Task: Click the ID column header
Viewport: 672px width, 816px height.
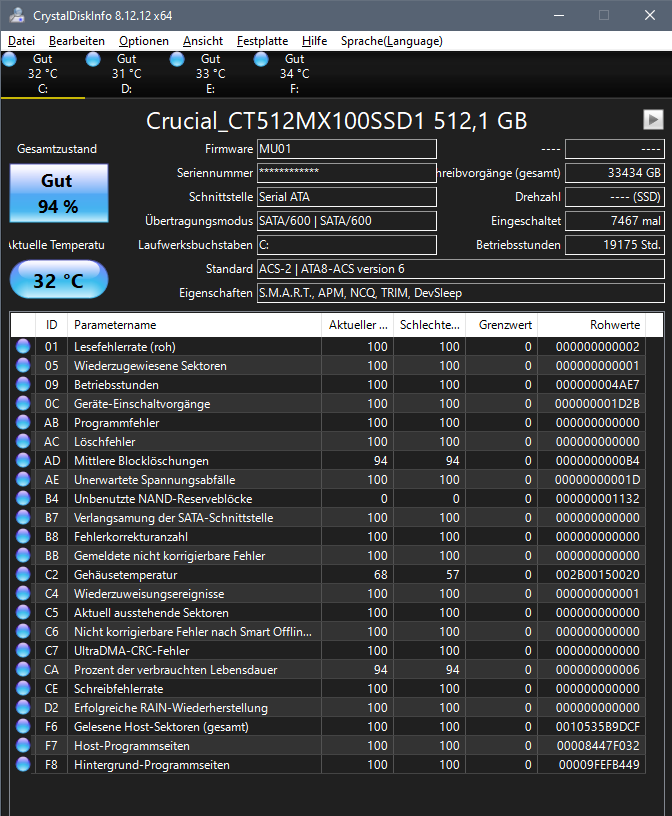Action: 52,325
